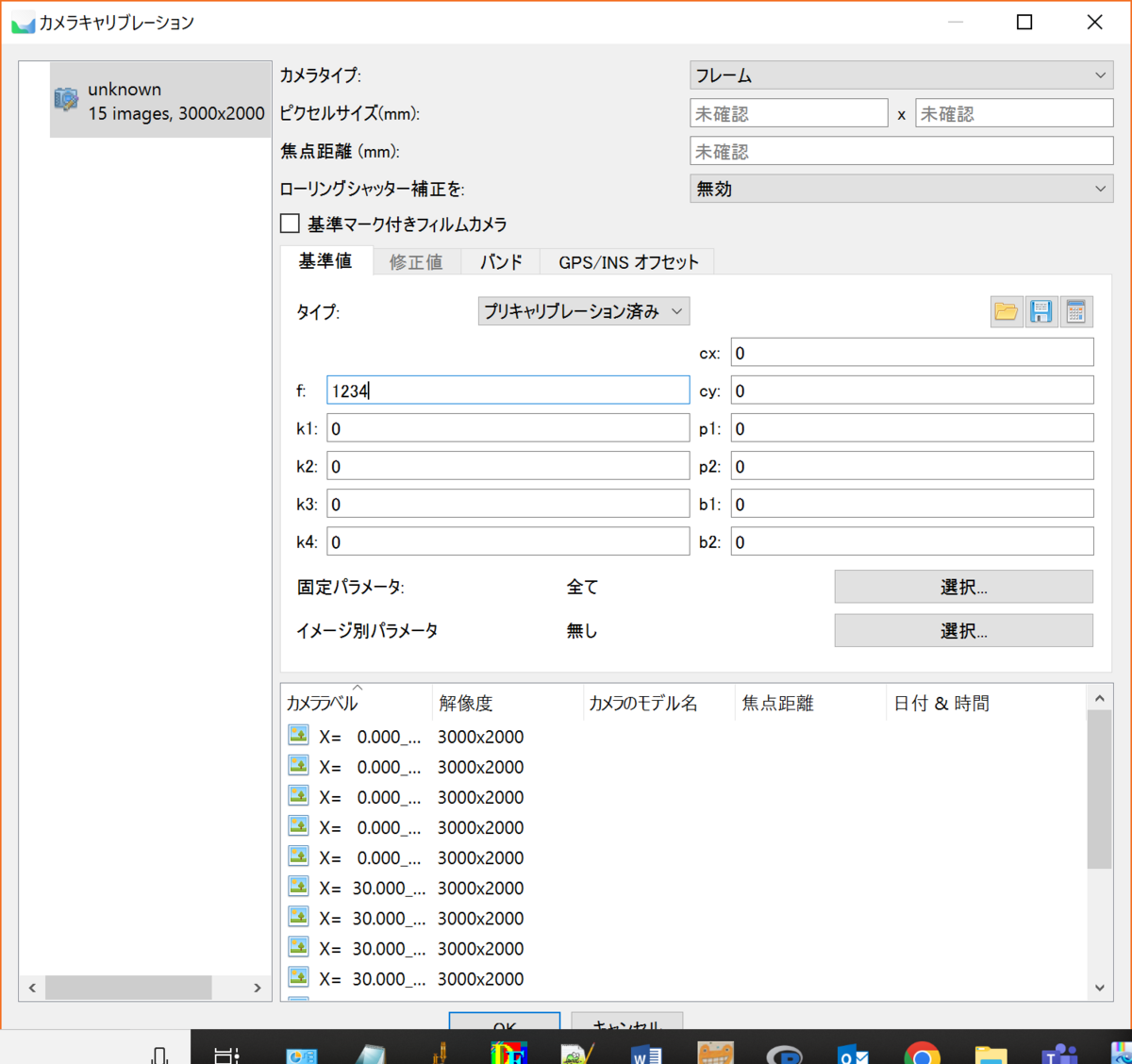Click the 焦点距離 (mm) input field
This screenshot has height=1064, width=1132.
pyautogui.click(x=901, y=151)
